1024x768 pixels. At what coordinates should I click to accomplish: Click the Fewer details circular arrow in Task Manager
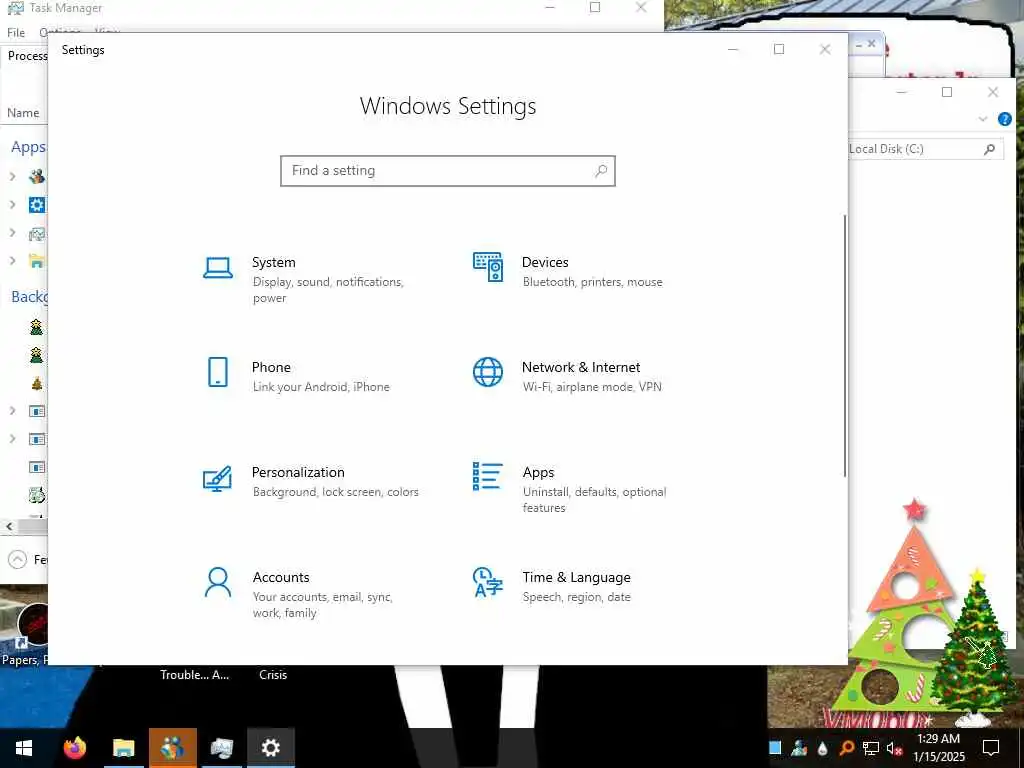[x=18, y=560]
